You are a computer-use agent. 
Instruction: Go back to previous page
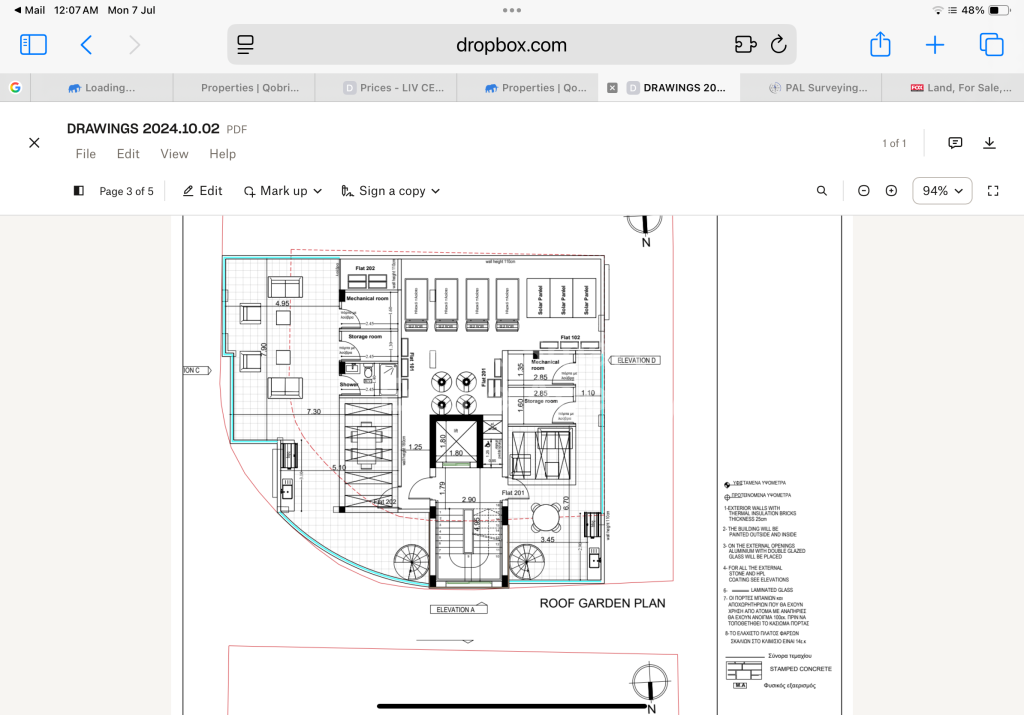coord(86,45)
